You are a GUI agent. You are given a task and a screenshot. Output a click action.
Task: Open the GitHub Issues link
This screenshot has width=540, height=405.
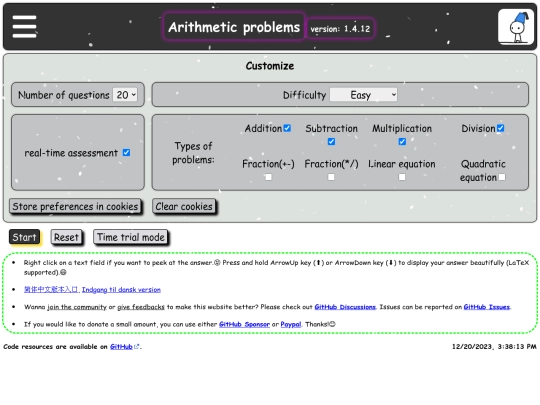(x=487, y=307)
